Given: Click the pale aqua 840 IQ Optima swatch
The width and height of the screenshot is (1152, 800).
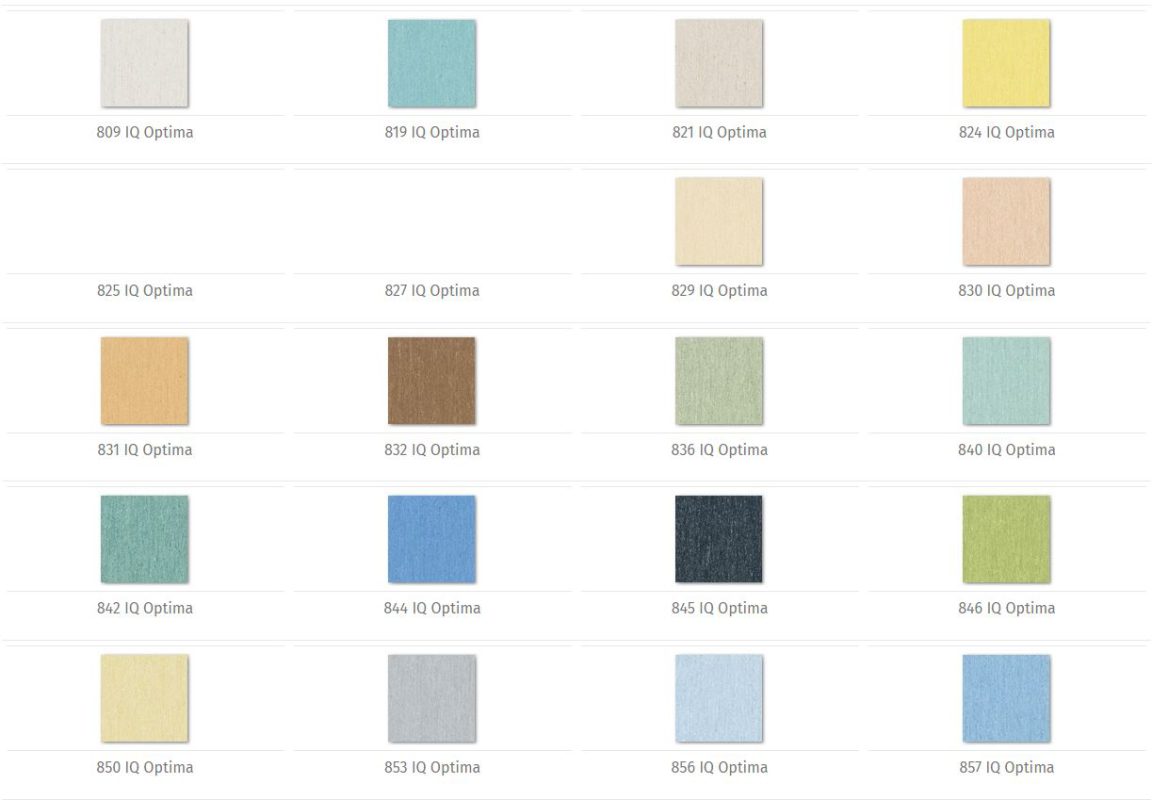Looking at the screenshot, I should [x=1006, y=380].
